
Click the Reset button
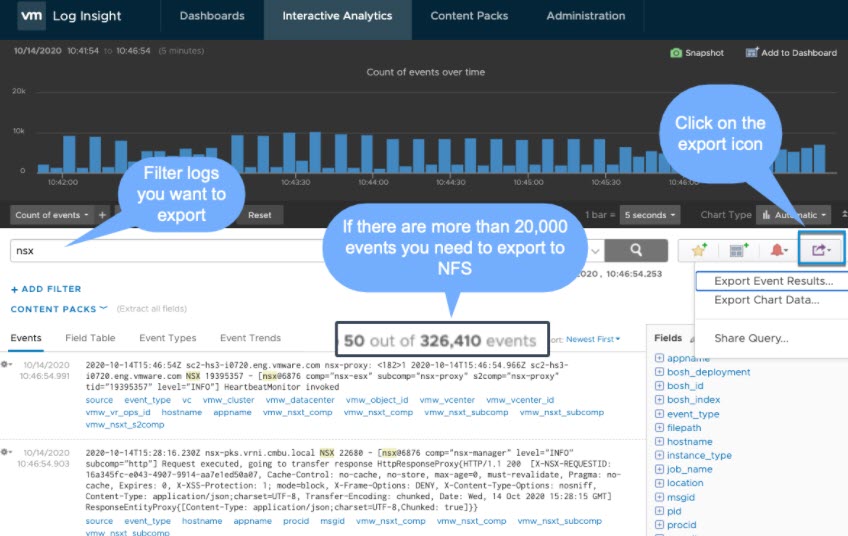tap(260, 215)
